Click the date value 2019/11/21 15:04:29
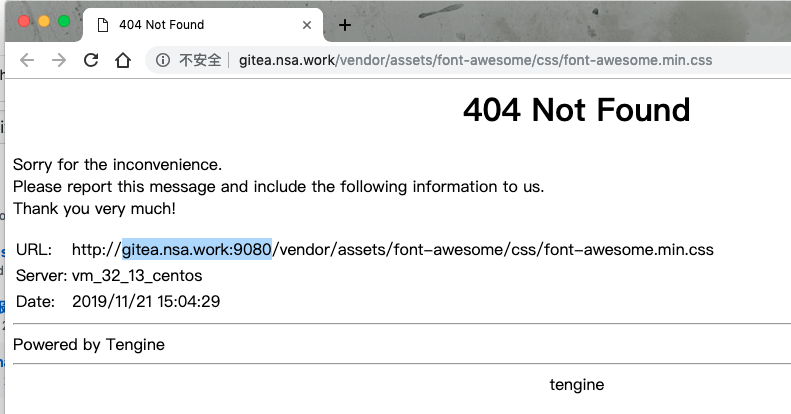This screenshot has width=791, height=414. click(x=146, y=302)
